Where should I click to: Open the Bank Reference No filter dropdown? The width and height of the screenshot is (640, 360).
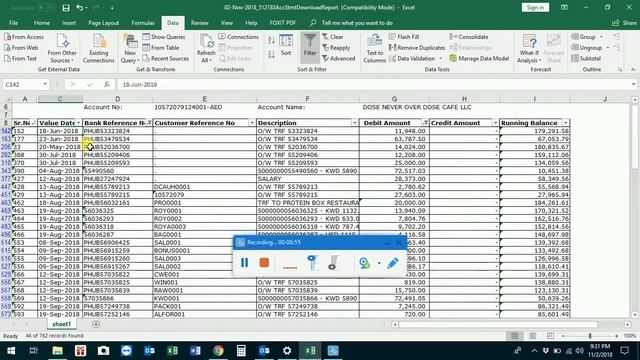pos(149,123)
